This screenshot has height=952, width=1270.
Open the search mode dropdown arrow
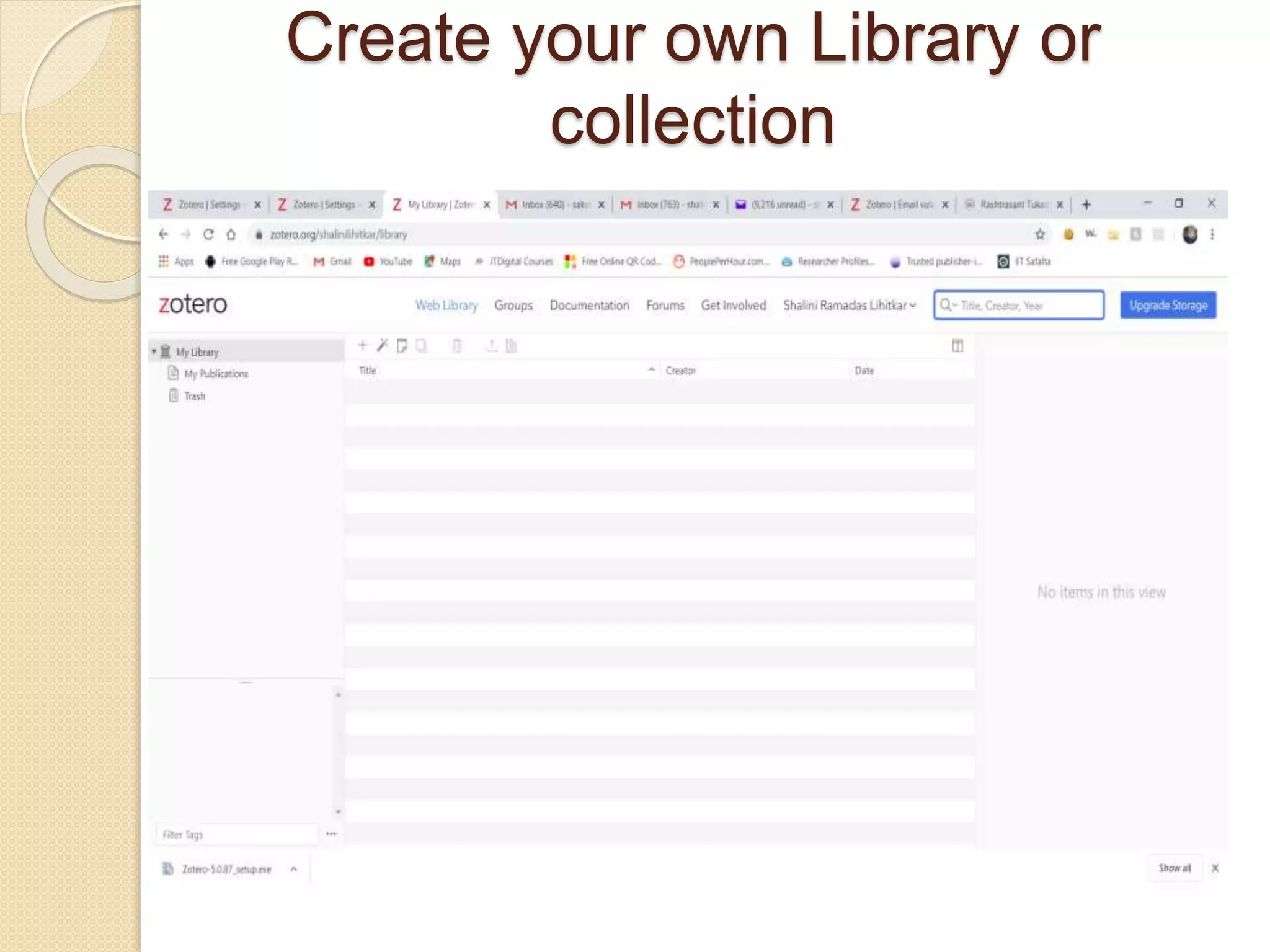point(956,305)
